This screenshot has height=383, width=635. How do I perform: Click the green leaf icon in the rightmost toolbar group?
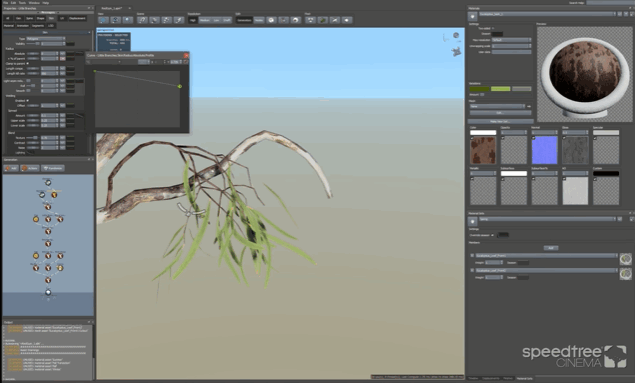(322, 20)
